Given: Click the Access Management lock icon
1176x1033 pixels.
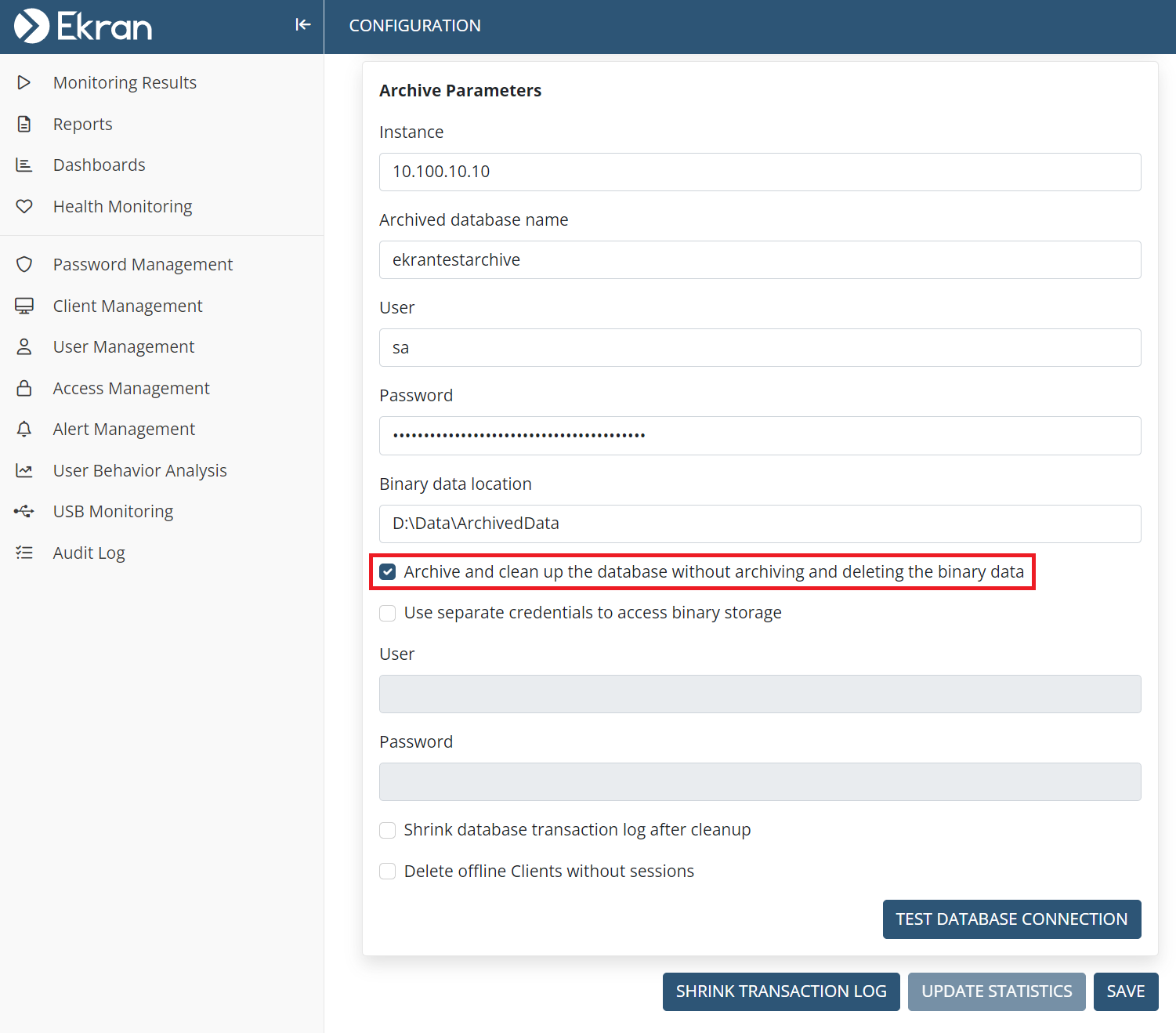Looking at the screenshot, I should click(24, 388).
